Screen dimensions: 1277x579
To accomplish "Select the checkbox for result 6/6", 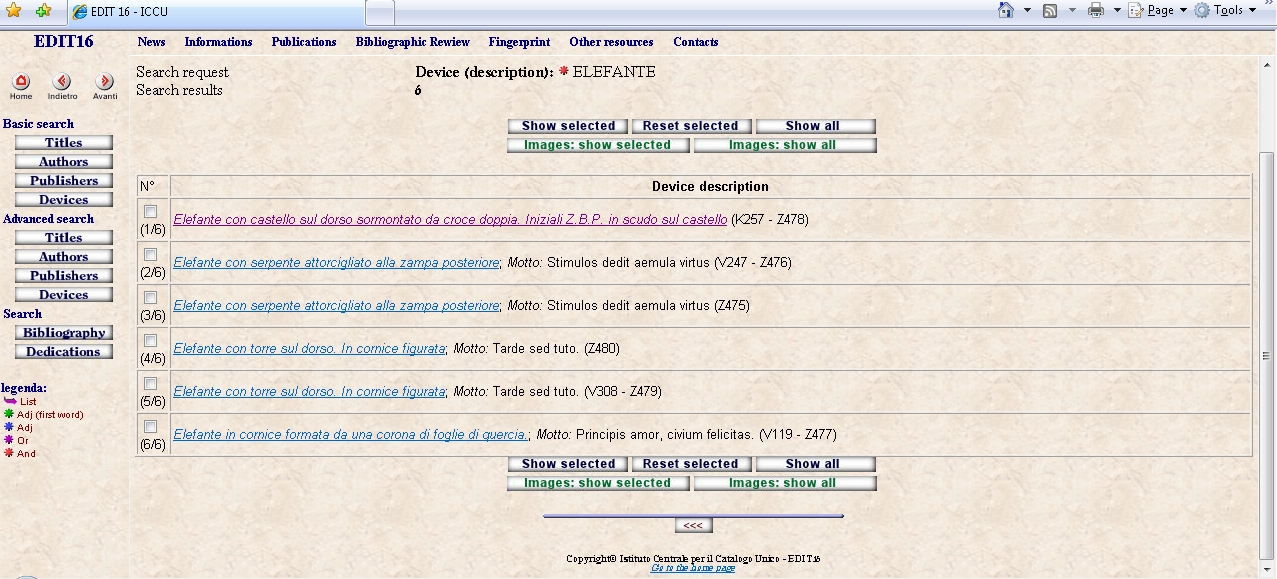I will pyautogui.click(x=150, y=426).
